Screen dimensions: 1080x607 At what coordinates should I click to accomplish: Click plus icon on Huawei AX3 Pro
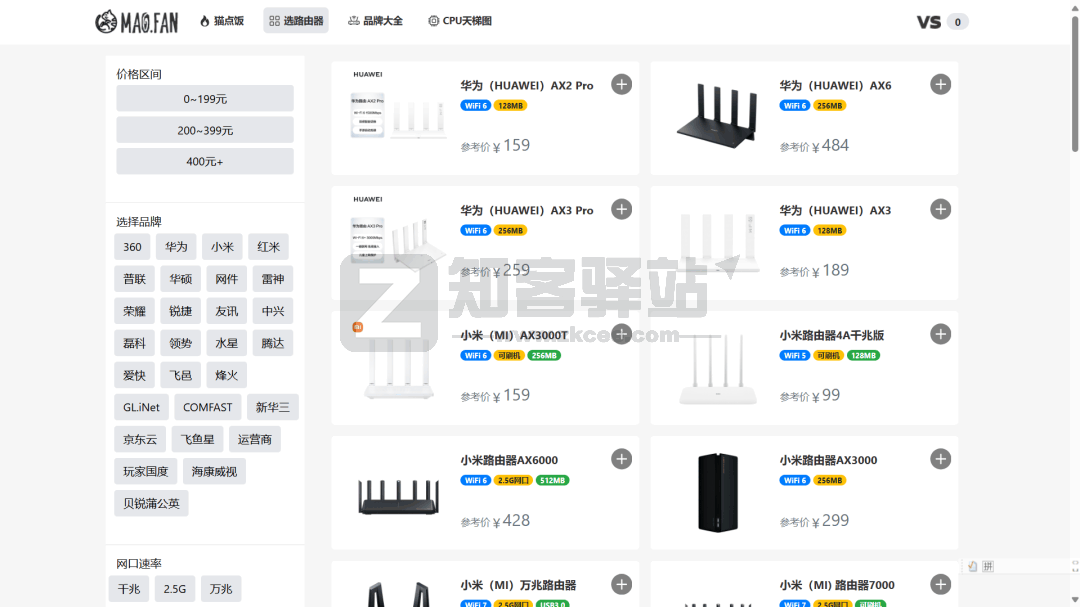point(621,209)
